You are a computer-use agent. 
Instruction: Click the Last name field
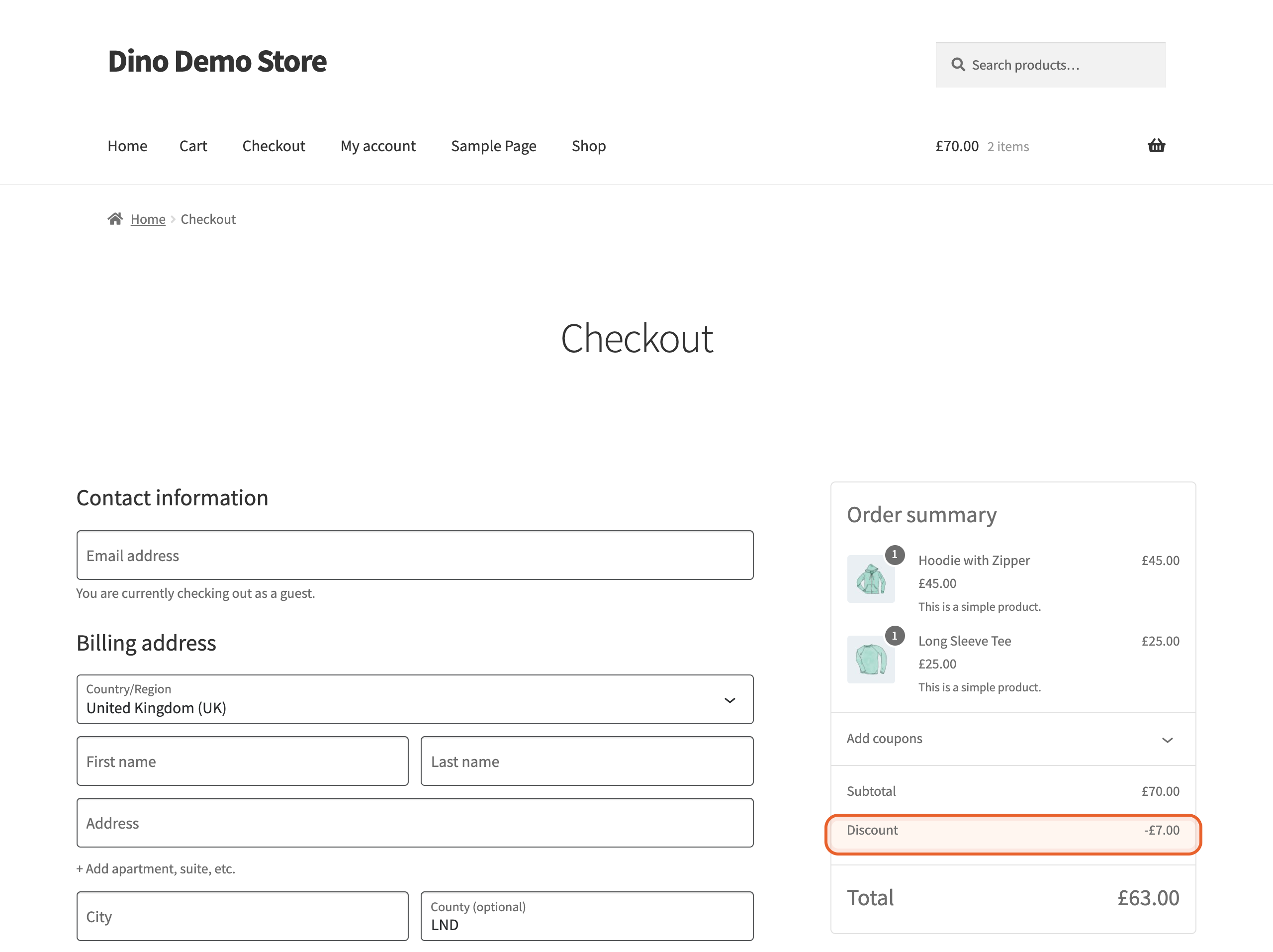pyautogui.click(x=587, y=761)
